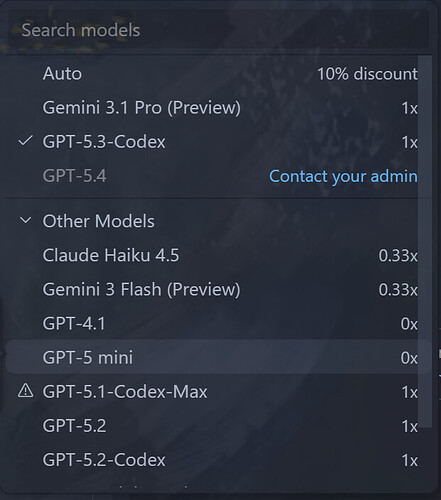Select the GPT-4.1 model
Image resolution: width=441 pixels, height=500 pixels.
pyautogui.click(x=218, y=323)
